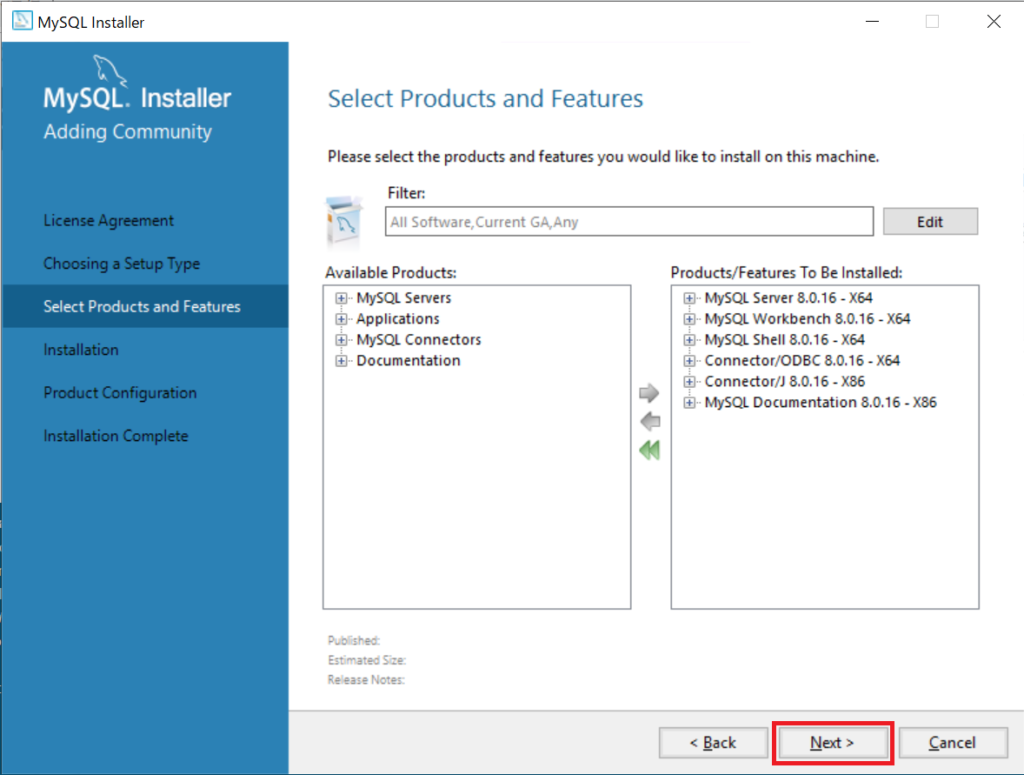Select Connector/J 8.0.16 - X86 item
Image resolution: width=1024 pixels, height=775 pixels.
coord(784,382)
